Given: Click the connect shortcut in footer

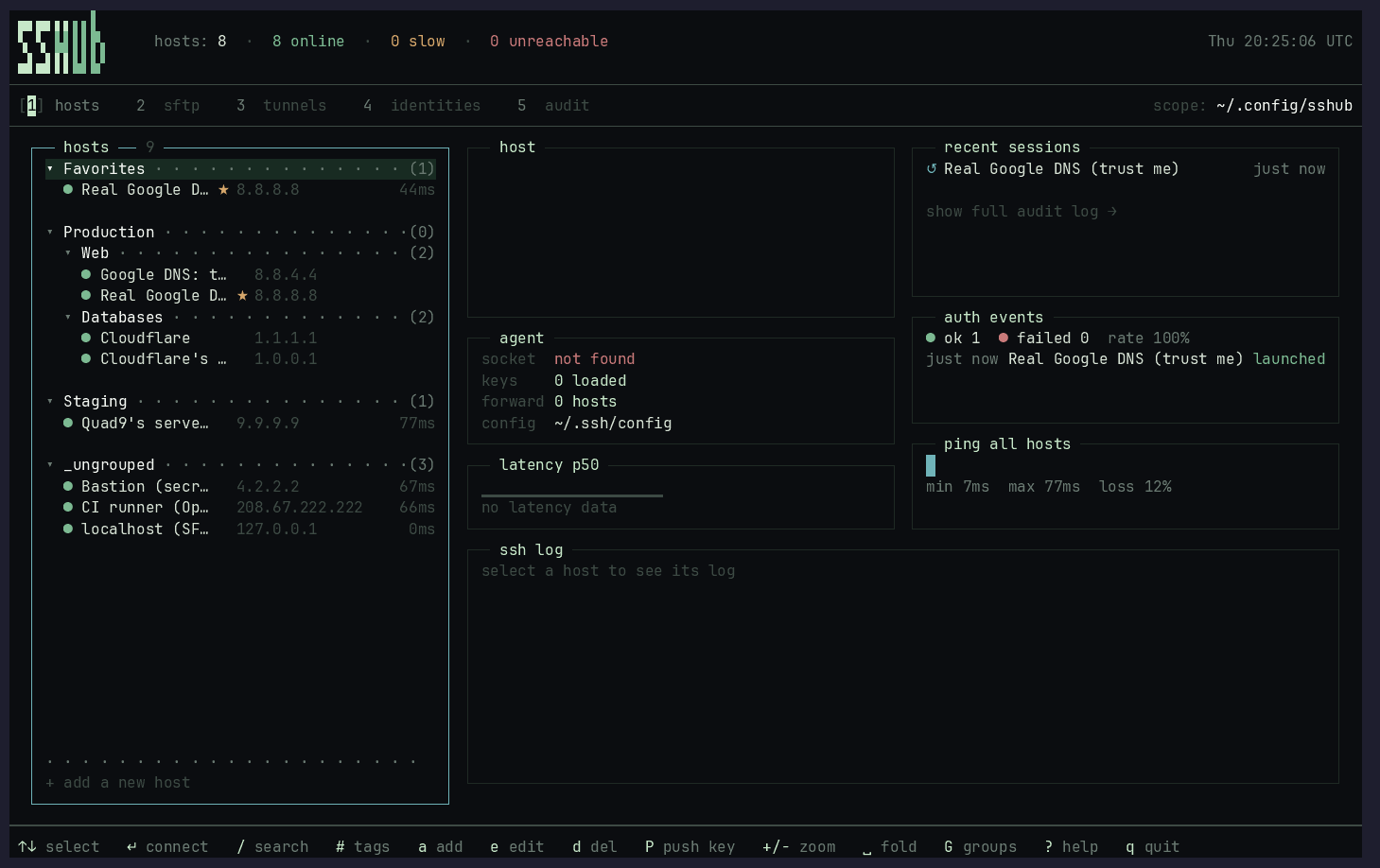Looking at the screenshot, I should [167, 847].
